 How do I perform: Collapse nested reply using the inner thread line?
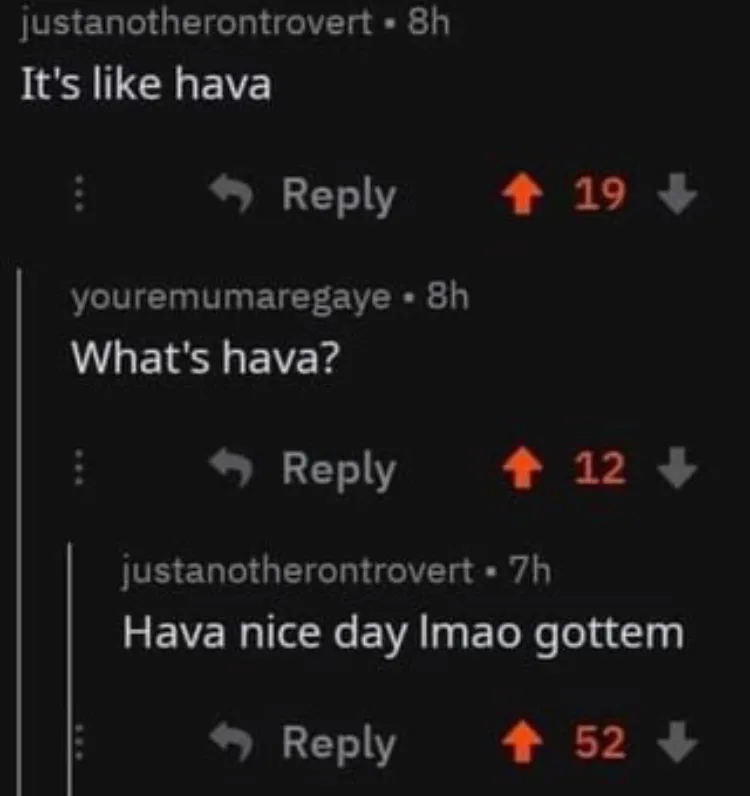click(70, 669)
